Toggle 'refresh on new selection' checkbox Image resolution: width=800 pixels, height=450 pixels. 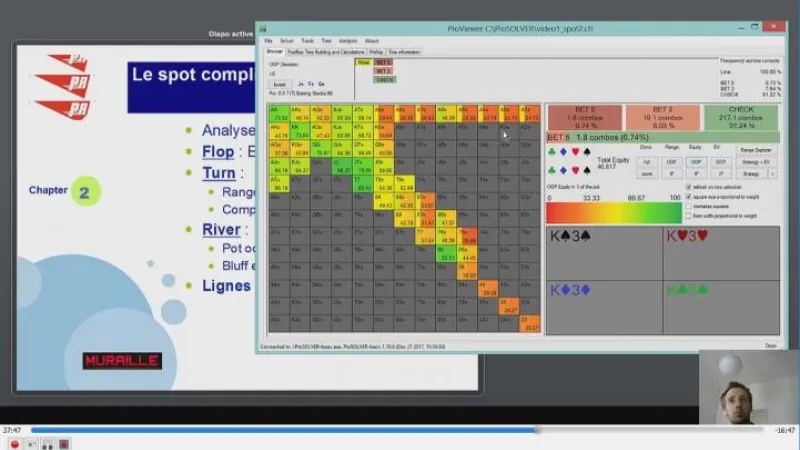(689, 186)
